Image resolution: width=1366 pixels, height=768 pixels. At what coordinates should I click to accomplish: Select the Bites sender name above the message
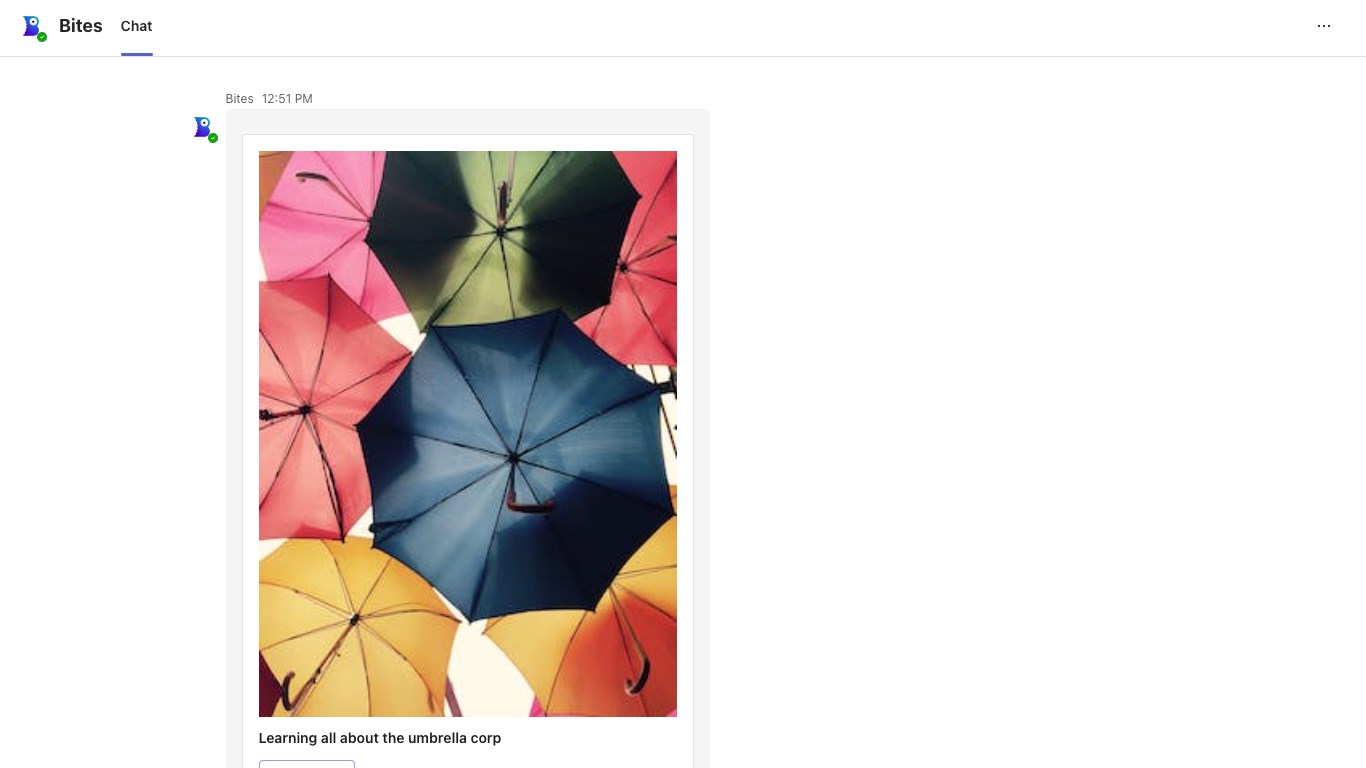tap(239, 99)
